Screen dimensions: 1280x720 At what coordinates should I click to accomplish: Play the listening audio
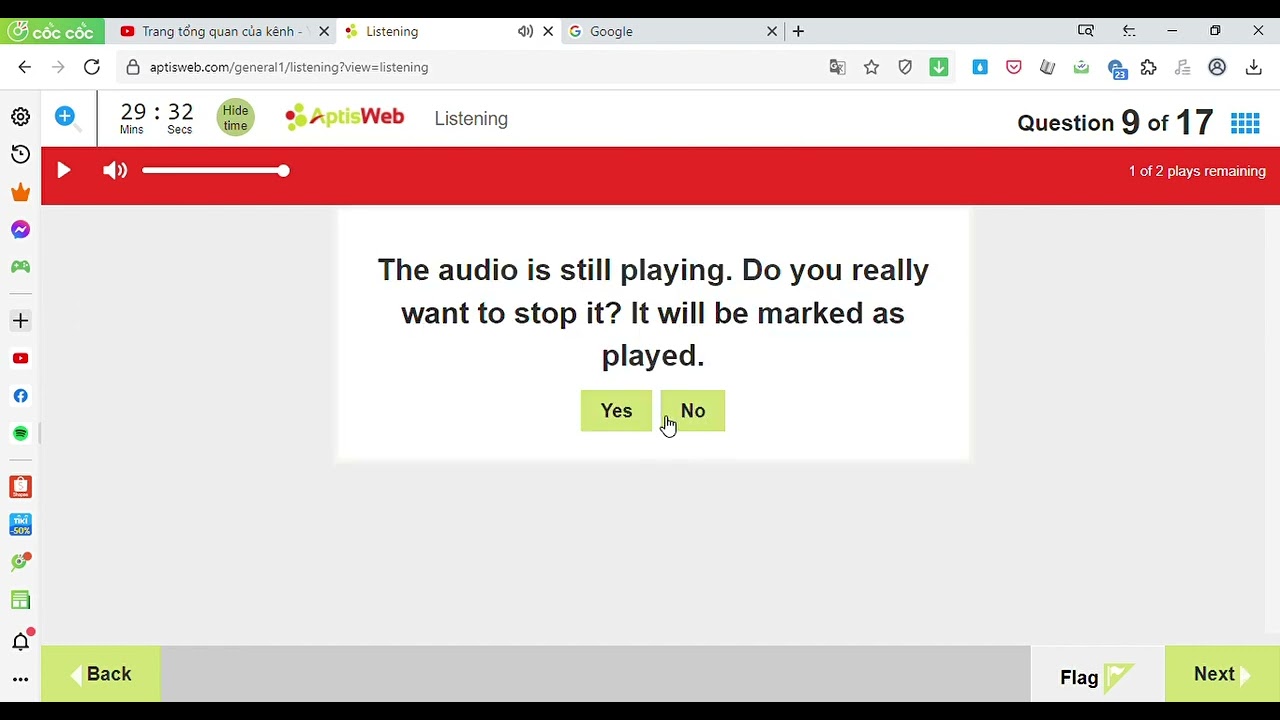coord(64,171)
